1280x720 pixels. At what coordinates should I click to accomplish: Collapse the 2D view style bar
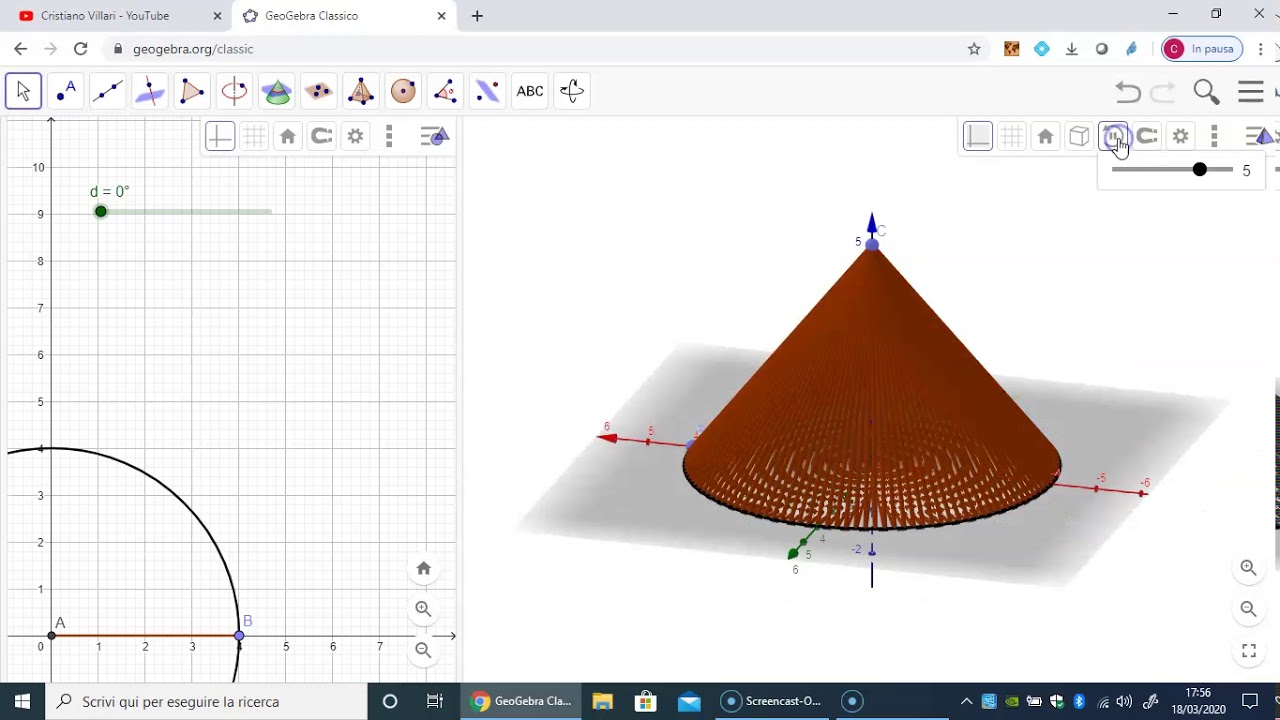pos(434,136)
